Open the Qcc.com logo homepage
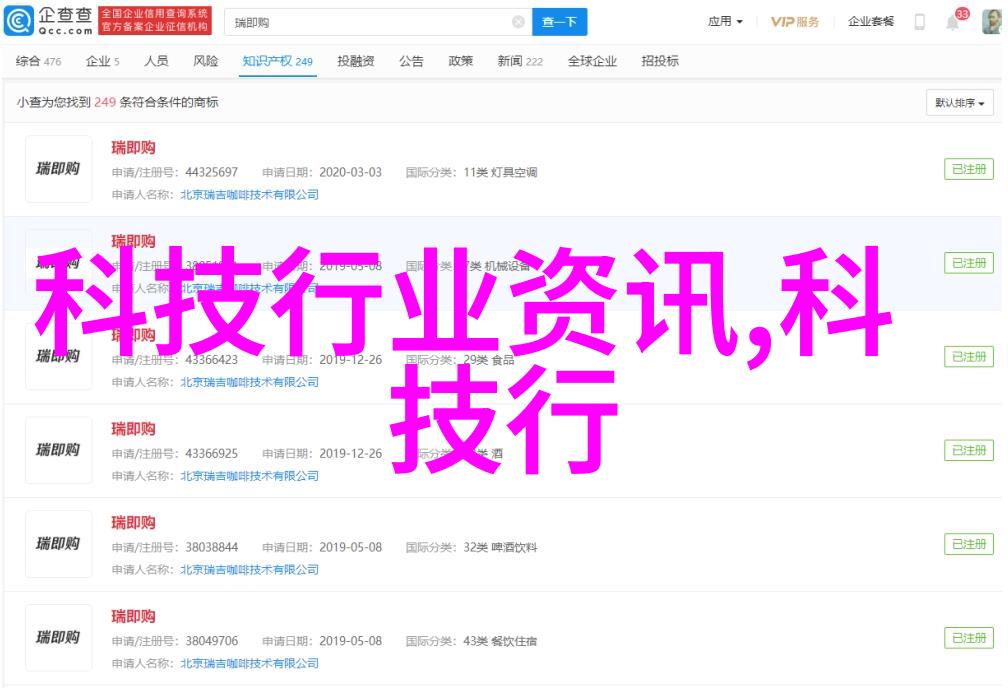This screenshot has height=692, width=1008. 48,21
